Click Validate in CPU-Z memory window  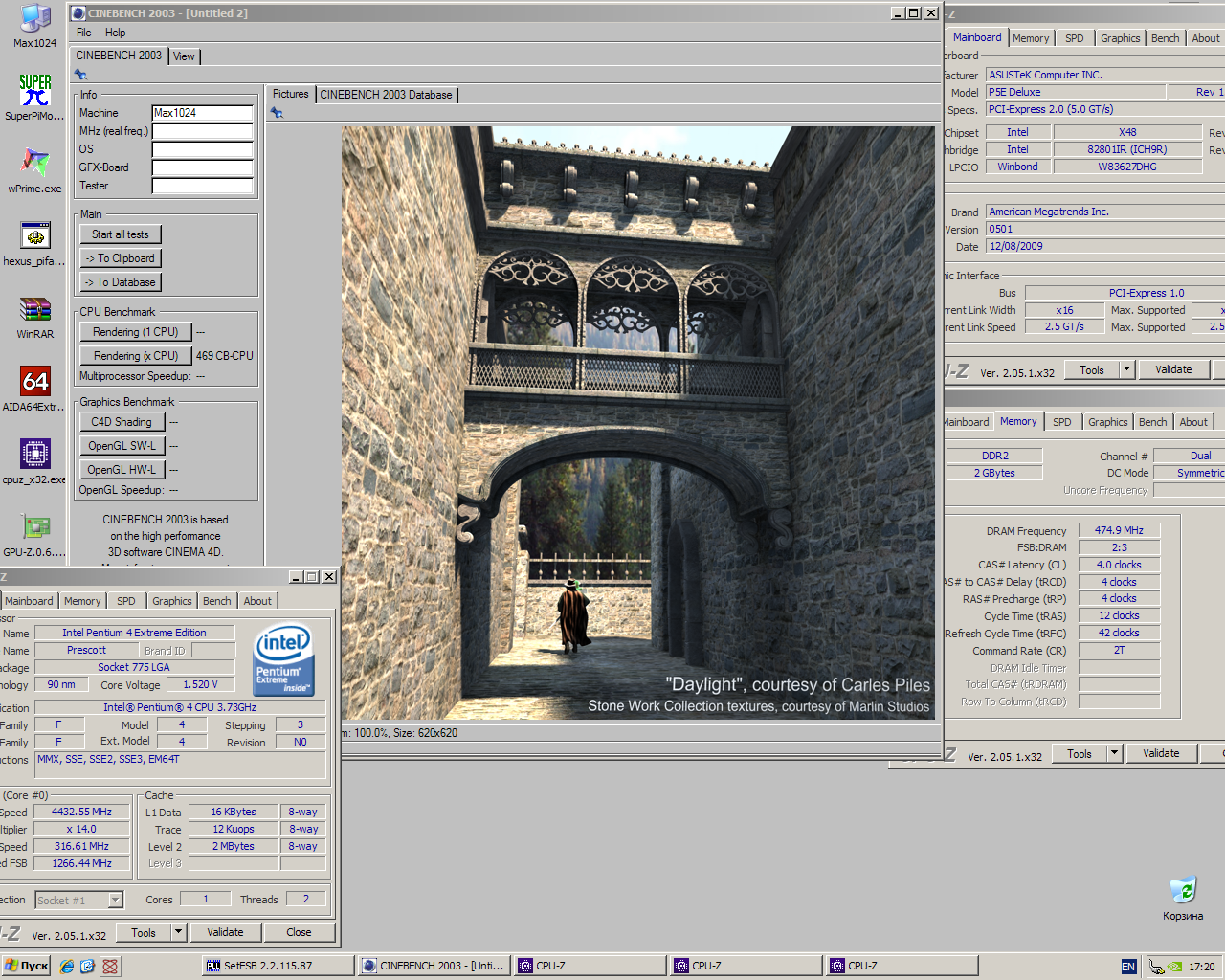tap(1161, 753)
